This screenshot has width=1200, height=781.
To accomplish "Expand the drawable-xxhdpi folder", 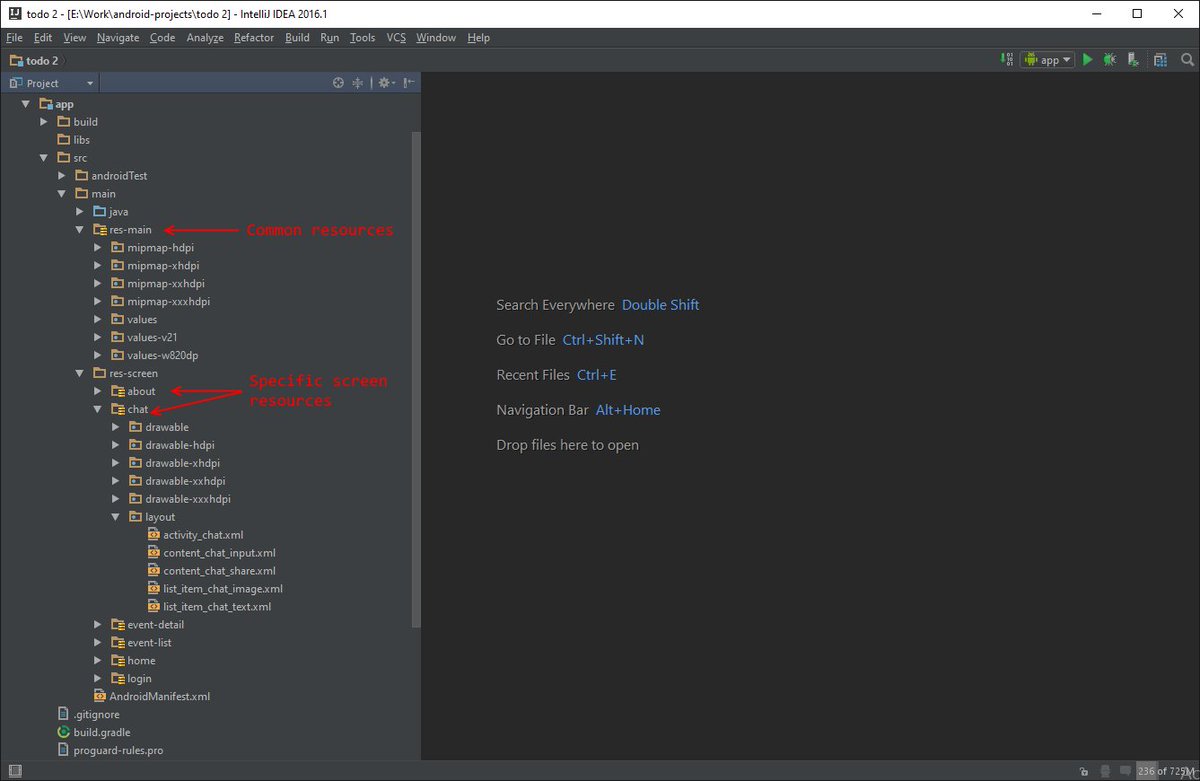I will (115, 481).
